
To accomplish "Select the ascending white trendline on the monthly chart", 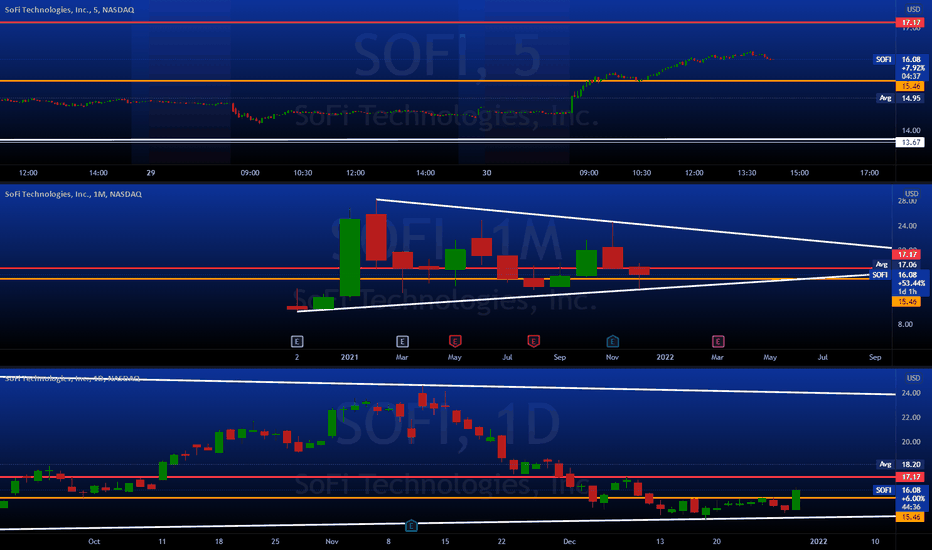I will (x=582, y=293).
